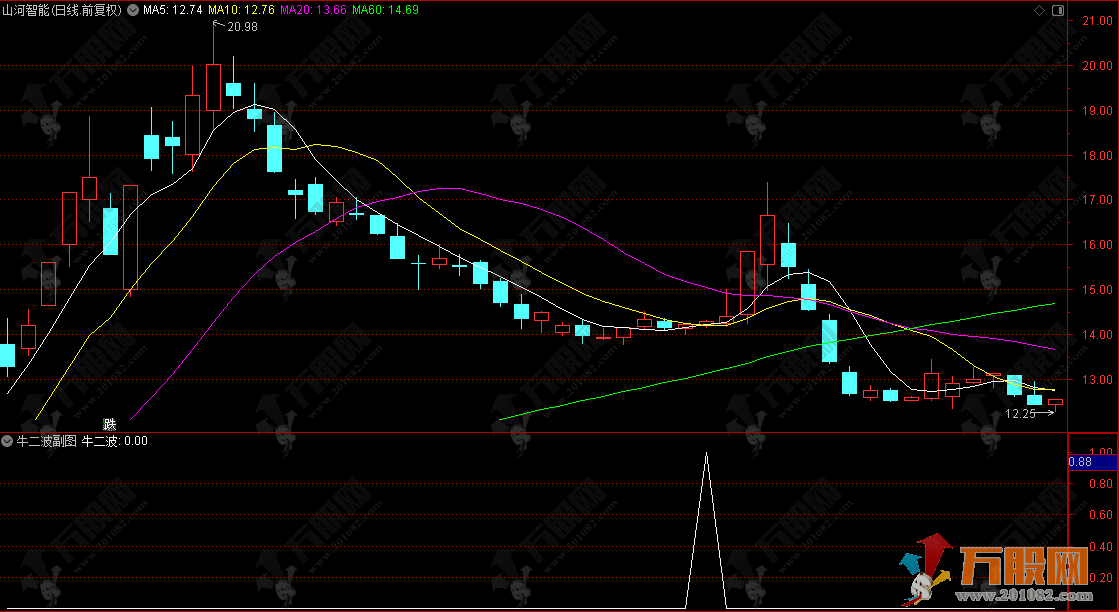
Task: Click the 12.25 low price arrow marker
Action: (1028, 413)
